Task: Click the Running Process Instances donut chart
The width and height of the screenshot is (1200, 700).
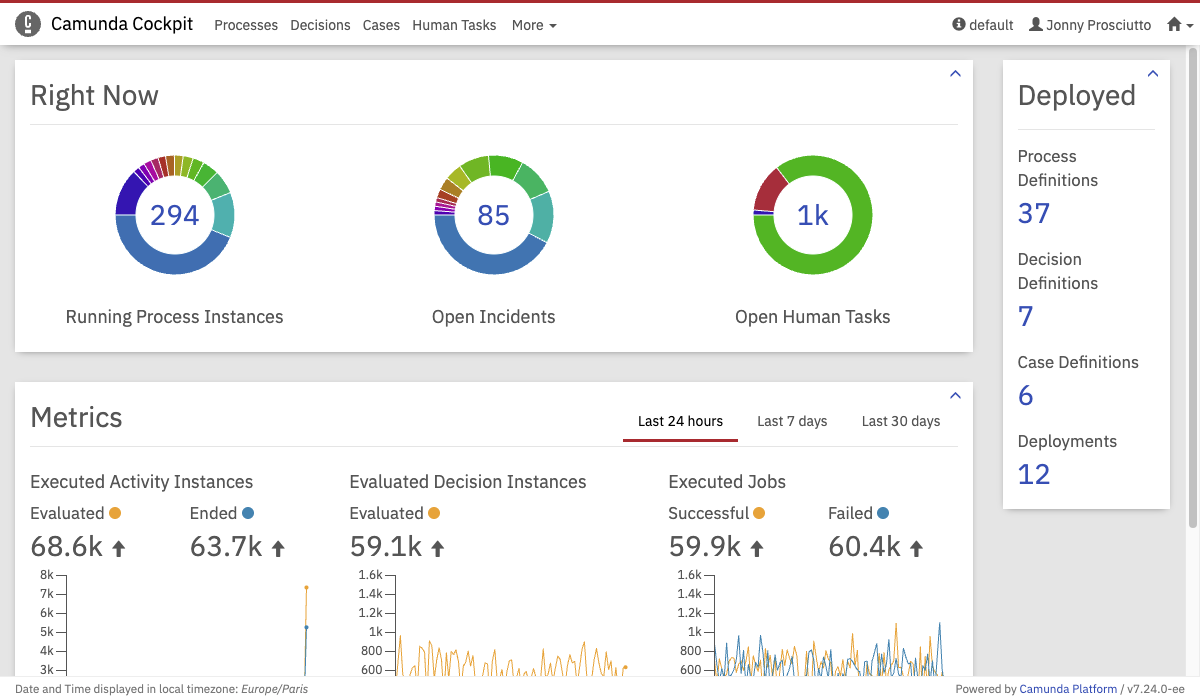Action: tap(175, 215)
